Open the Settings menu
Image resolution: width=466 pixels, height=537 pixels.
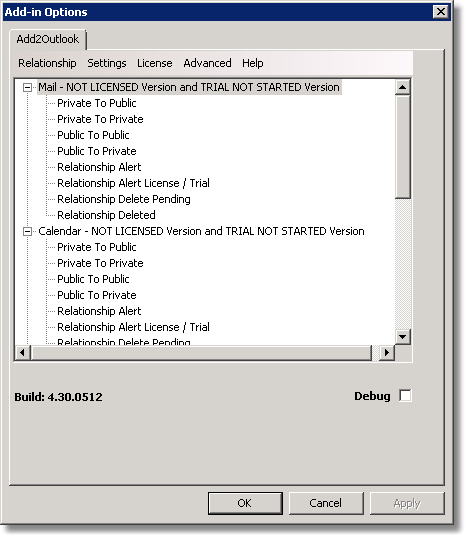pyautogui.click(x=106, y=63)
